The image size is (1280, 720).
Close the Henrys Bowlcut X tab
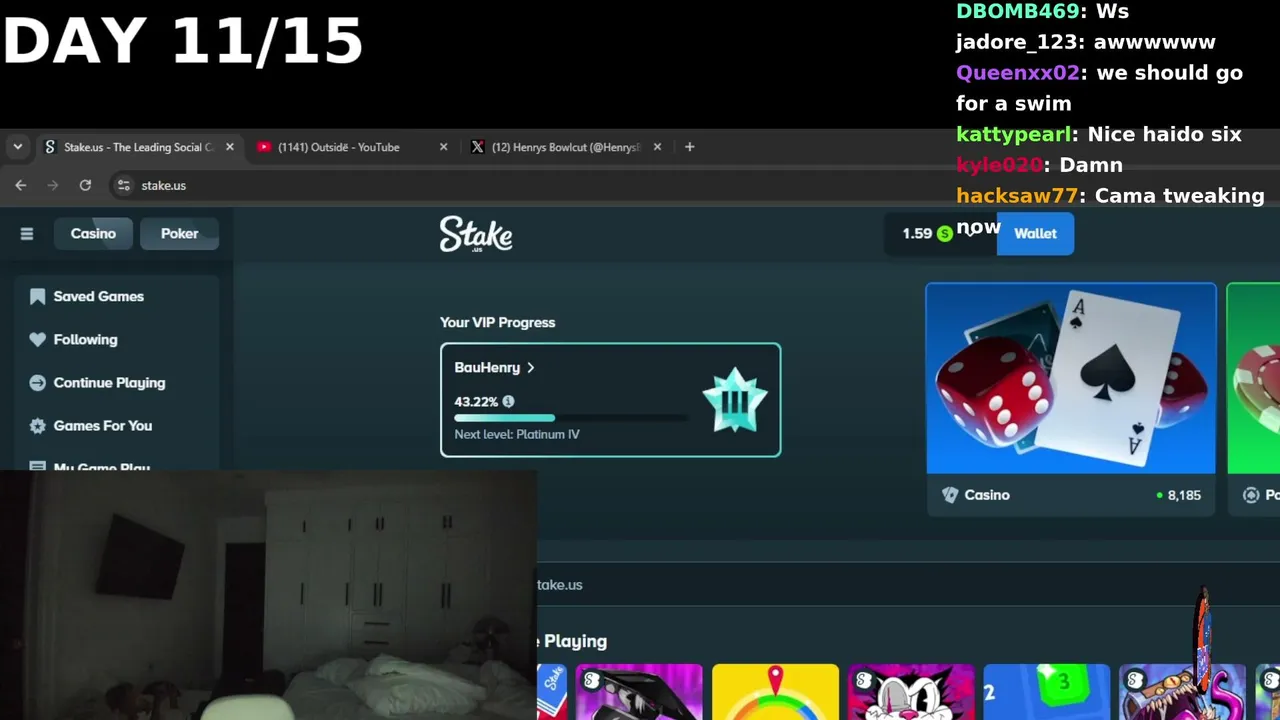[657, 147]
